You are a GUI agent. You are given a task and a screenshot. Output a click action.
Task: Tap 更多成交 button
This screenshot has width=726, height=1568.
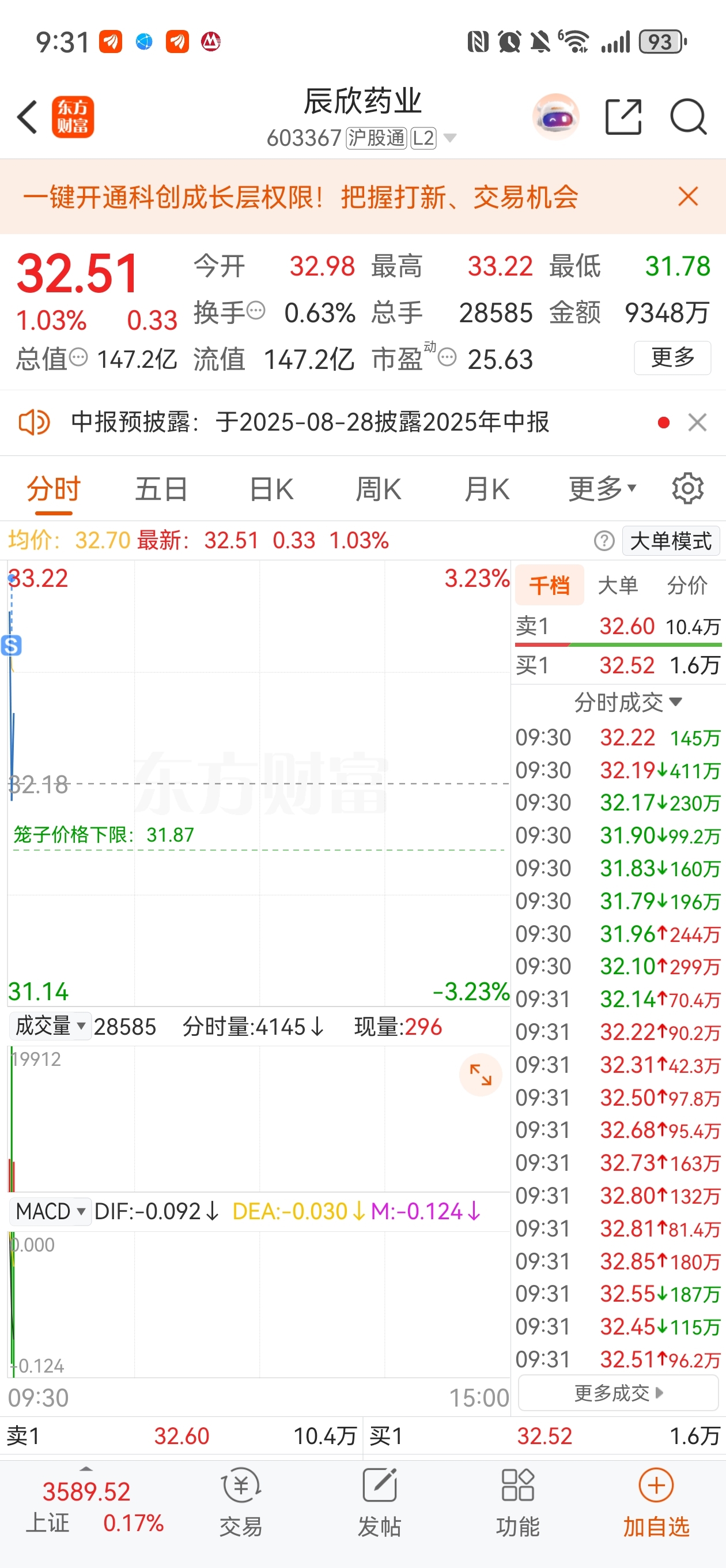coord(618,1393)
